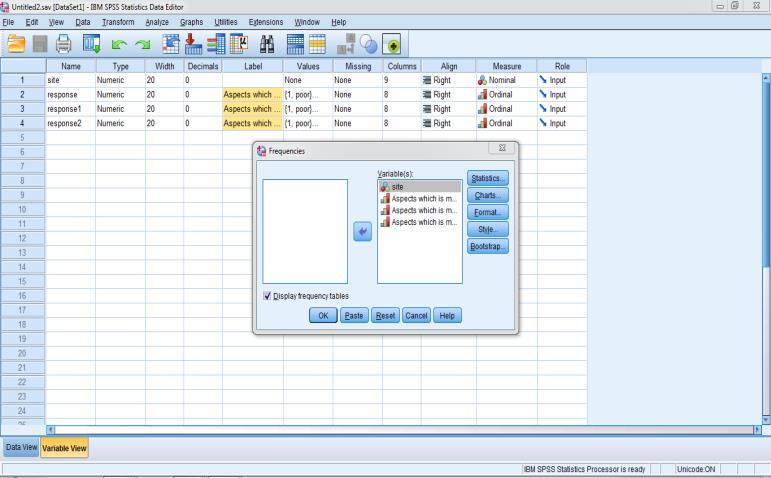Click the Label cell of the response row
The width and height of the screenshot is (771, 478).
pos(253,94)
